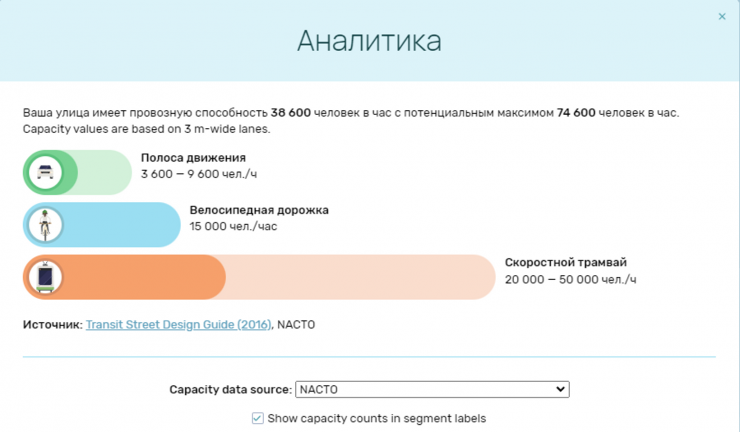
Task: Click the cyclist icon in the blue bar
Action: pyautogui.click(x=43, y=225)
